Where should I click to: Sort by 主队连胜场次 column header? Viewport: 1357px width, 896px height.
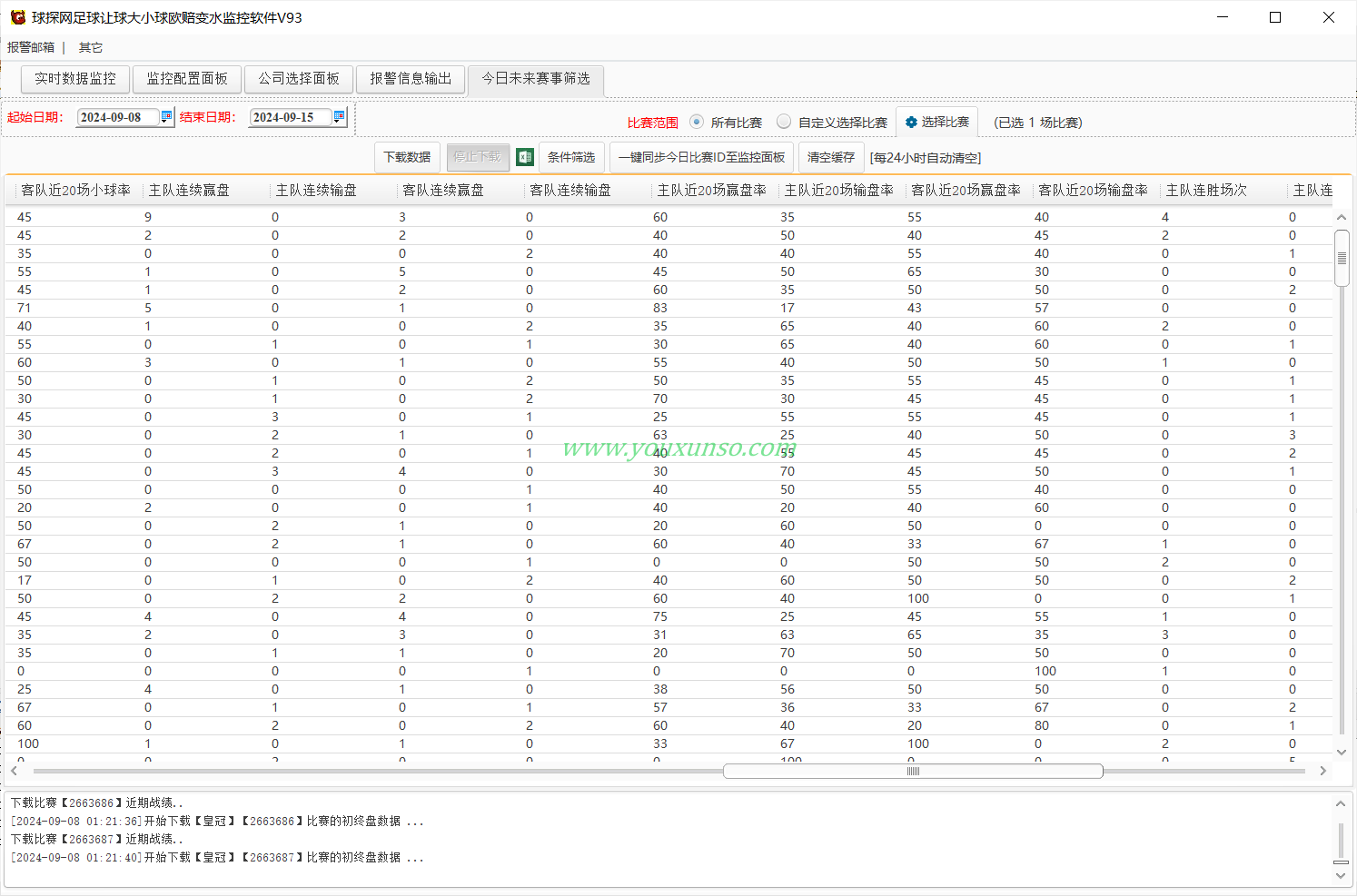(1224, 190)
